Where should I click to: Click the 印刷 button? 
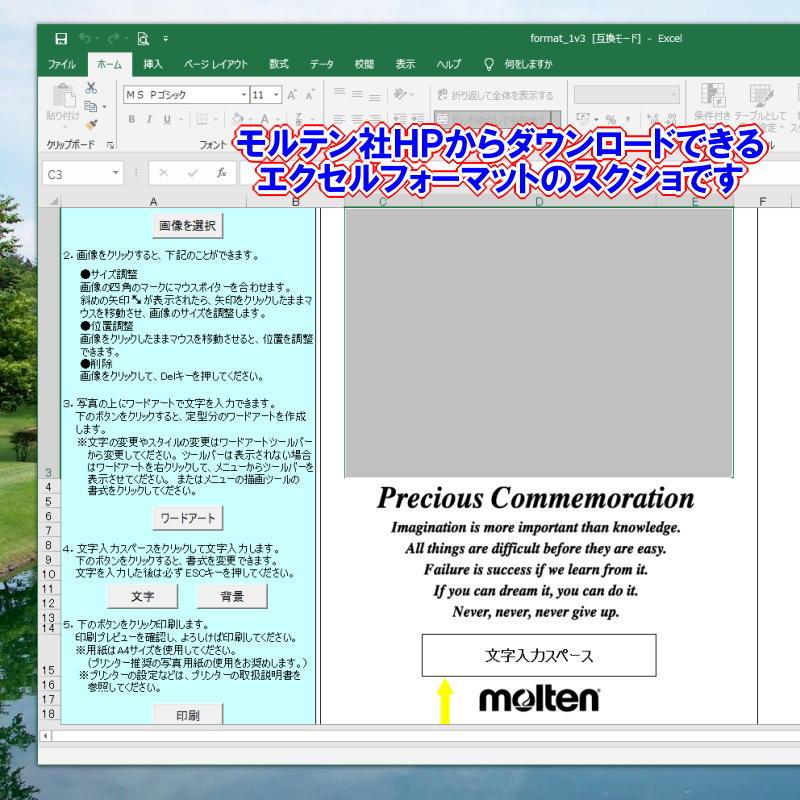(187, 715)
